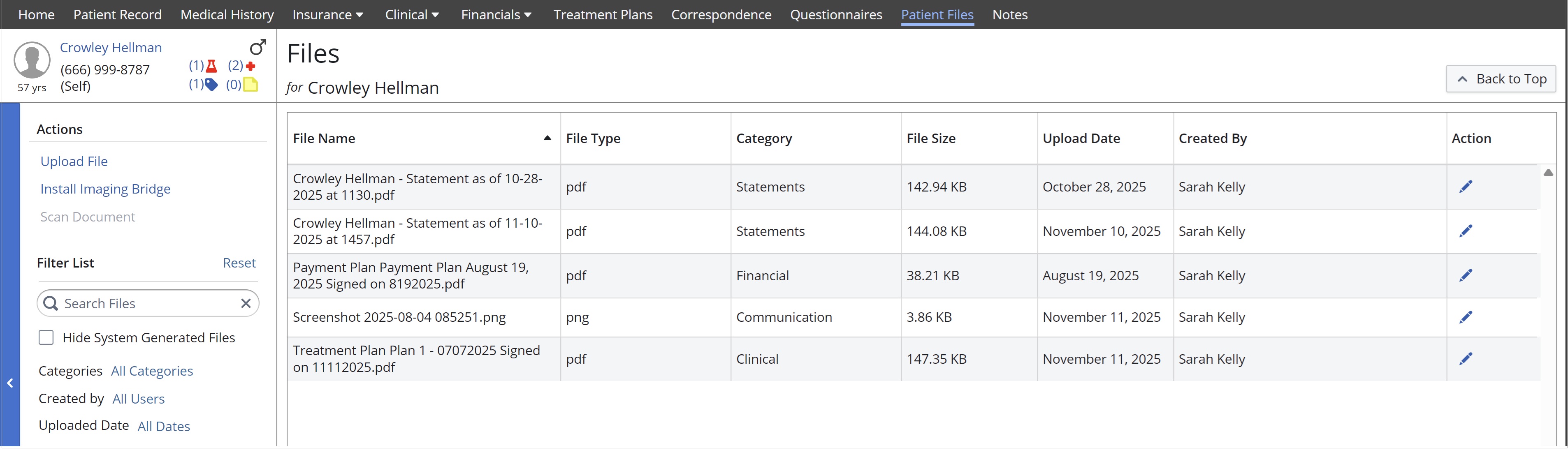Open Crowley Hellman's patient name link
1568x450 pixels.
click(111, 47)
